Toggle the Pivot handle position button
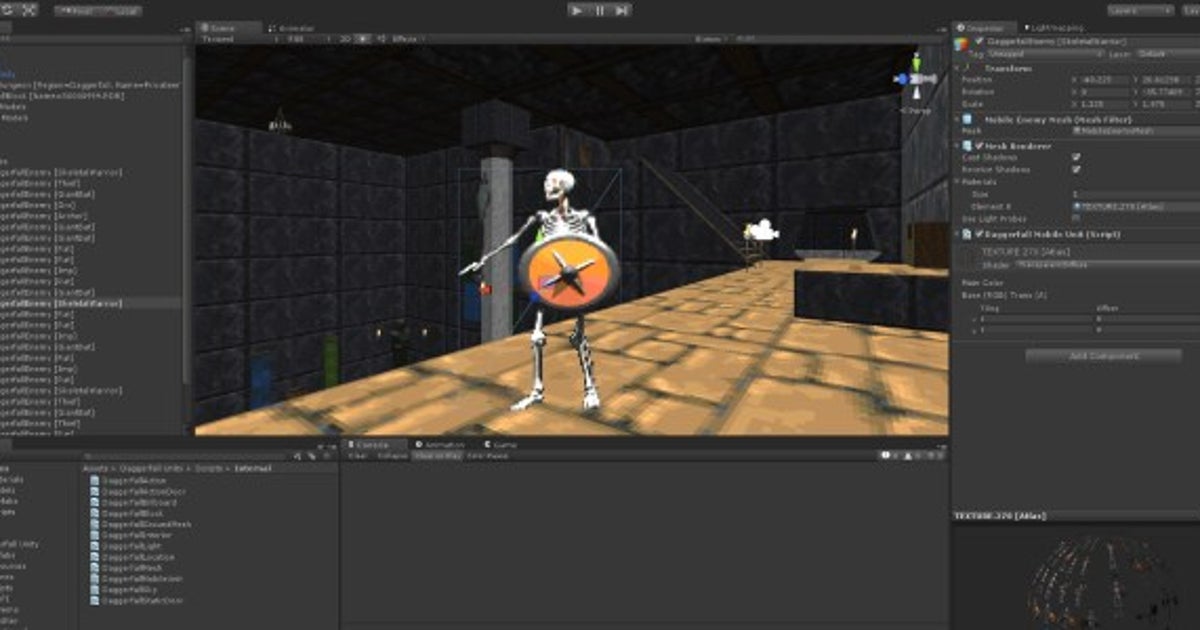This screenshot has width=1200, height=630. (x=75, y=10)
